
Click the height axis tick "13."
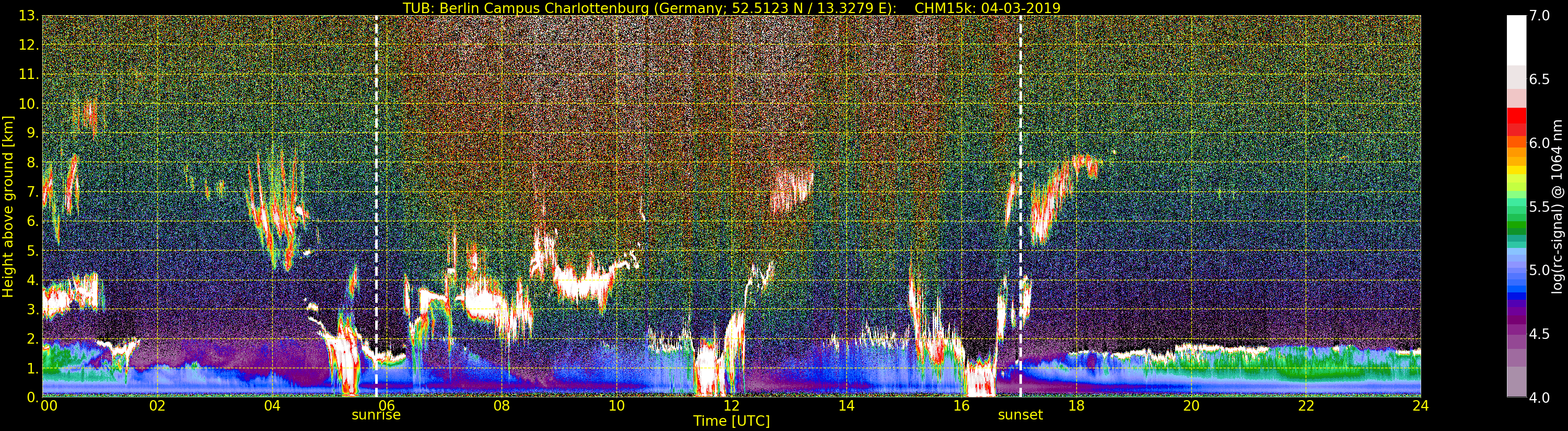click(29, 16)
